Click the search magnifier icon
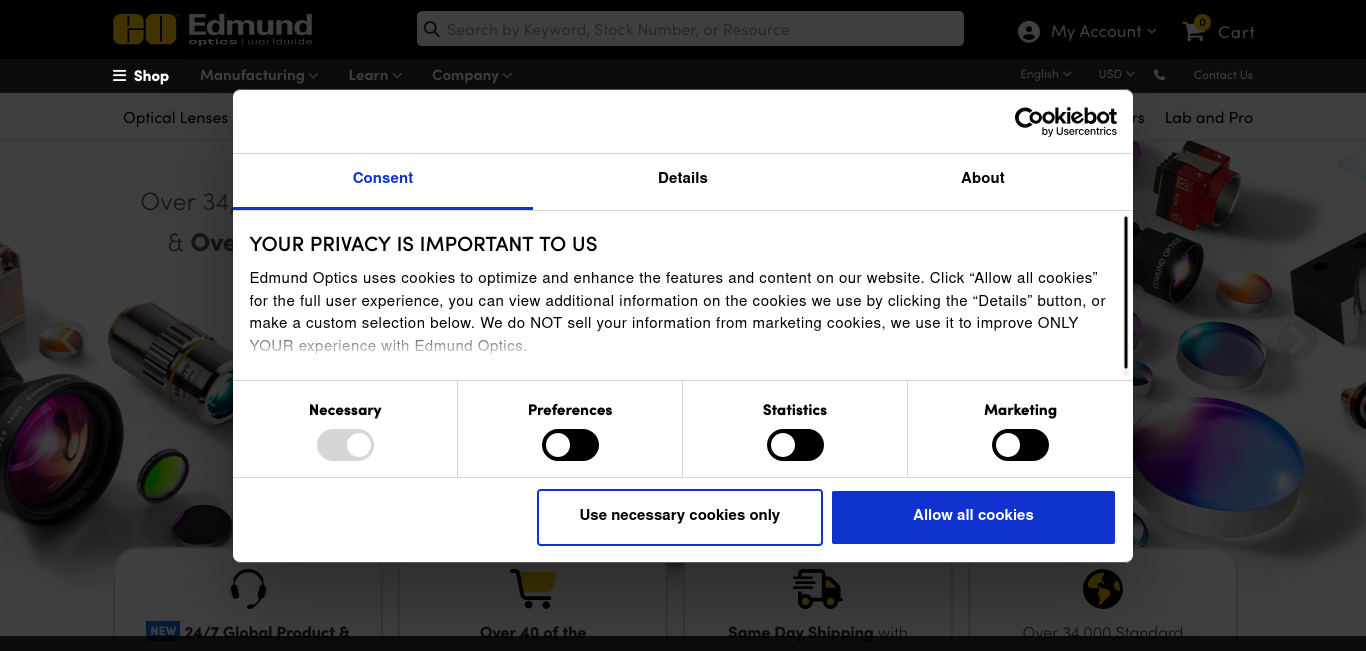Image resolution: width=1366 pixels, height=651 pixels. (432, 29)
